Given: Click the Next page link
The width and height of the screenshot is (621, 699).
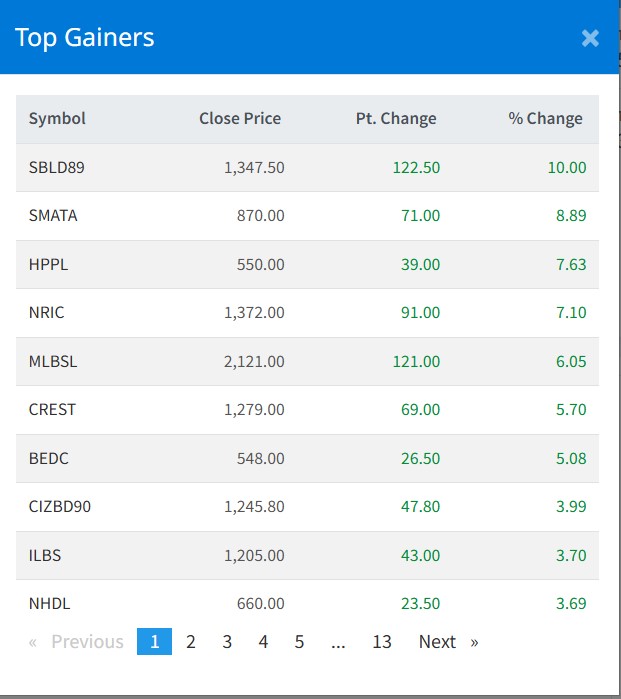Looking at the screenshot, I should (447, 642).
